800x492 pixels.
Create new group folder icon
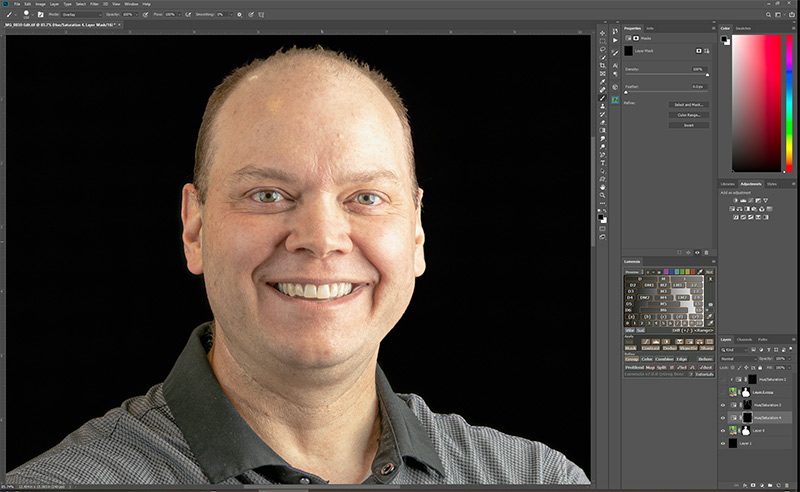[770, 485]
